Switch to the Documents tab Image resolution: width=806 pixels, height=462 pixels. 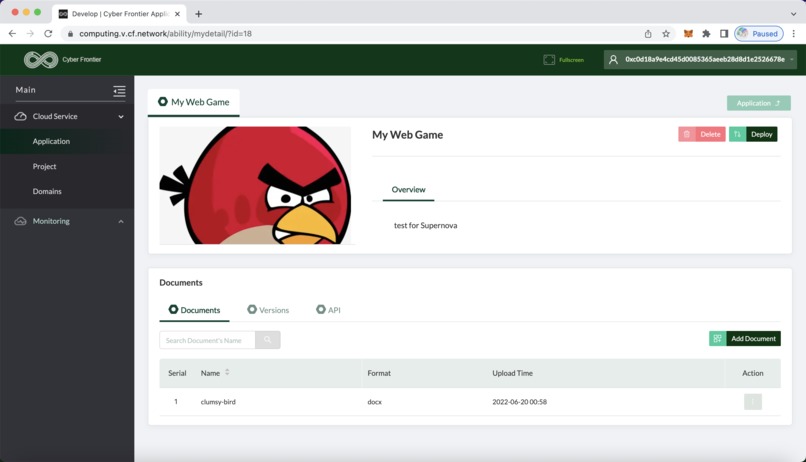pyautogui.click(x=194, y=310)
